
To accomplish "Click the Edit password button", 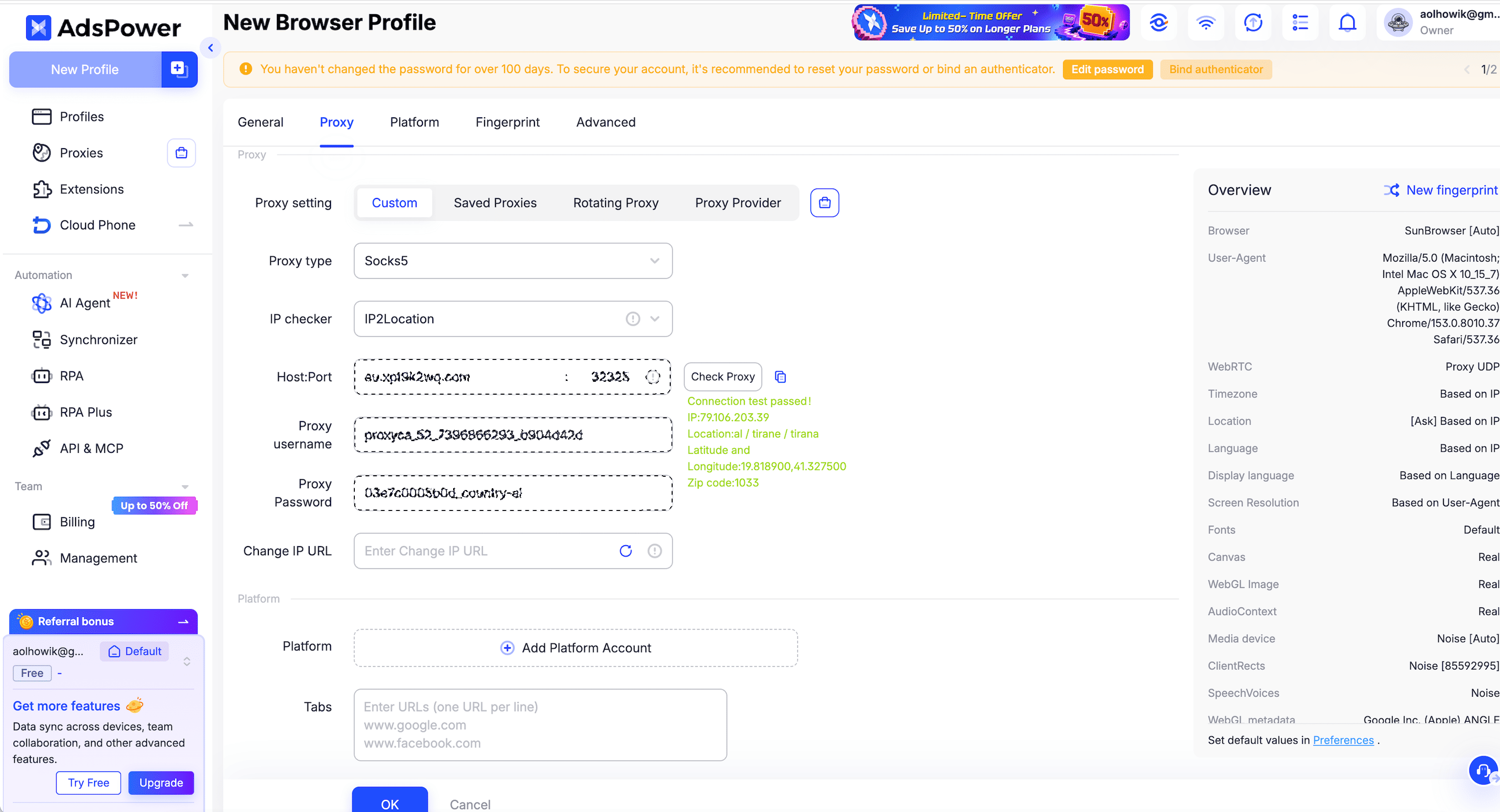I will 1107,70.
